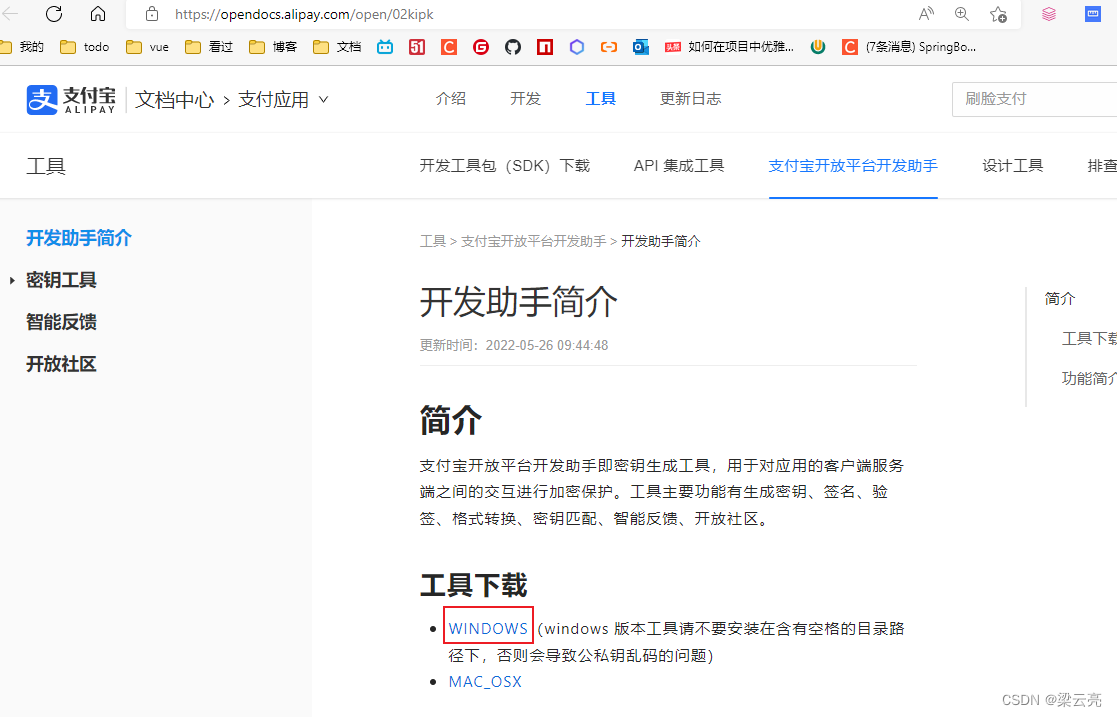
Task: Click the pink stack extension icon
Action: point(1049,14)
